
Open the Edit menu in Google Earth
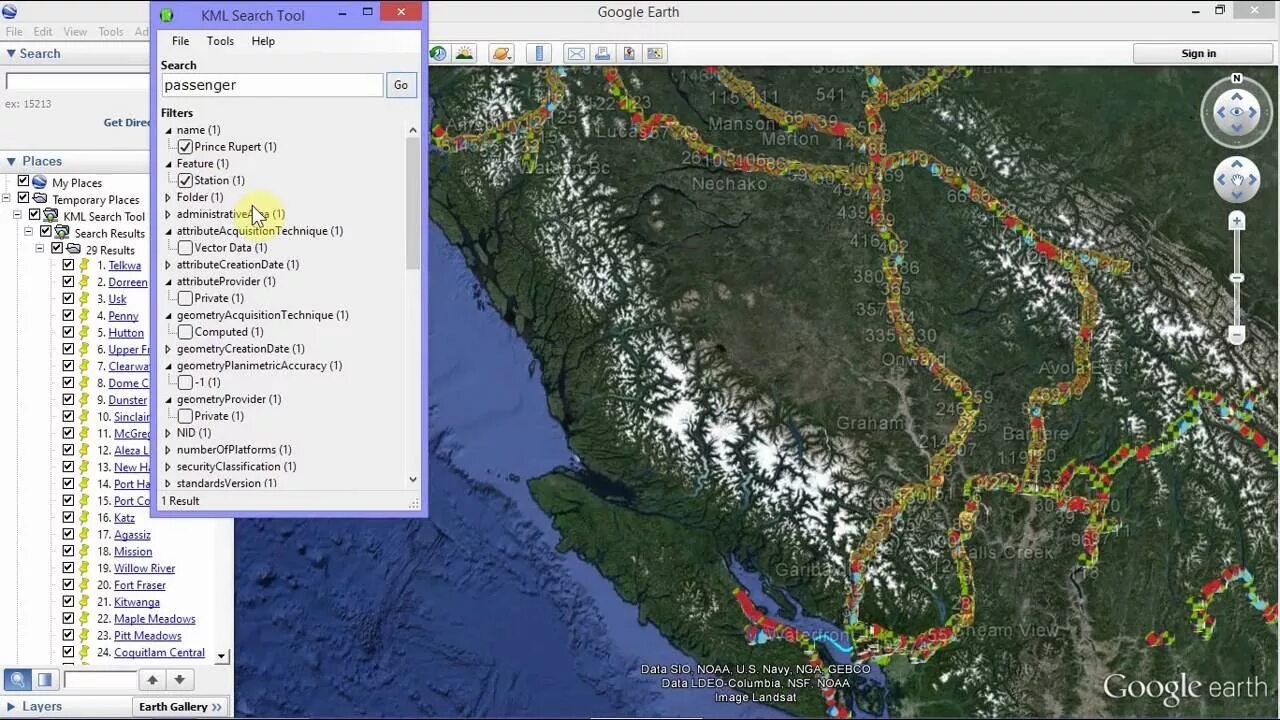click(43, 32)
